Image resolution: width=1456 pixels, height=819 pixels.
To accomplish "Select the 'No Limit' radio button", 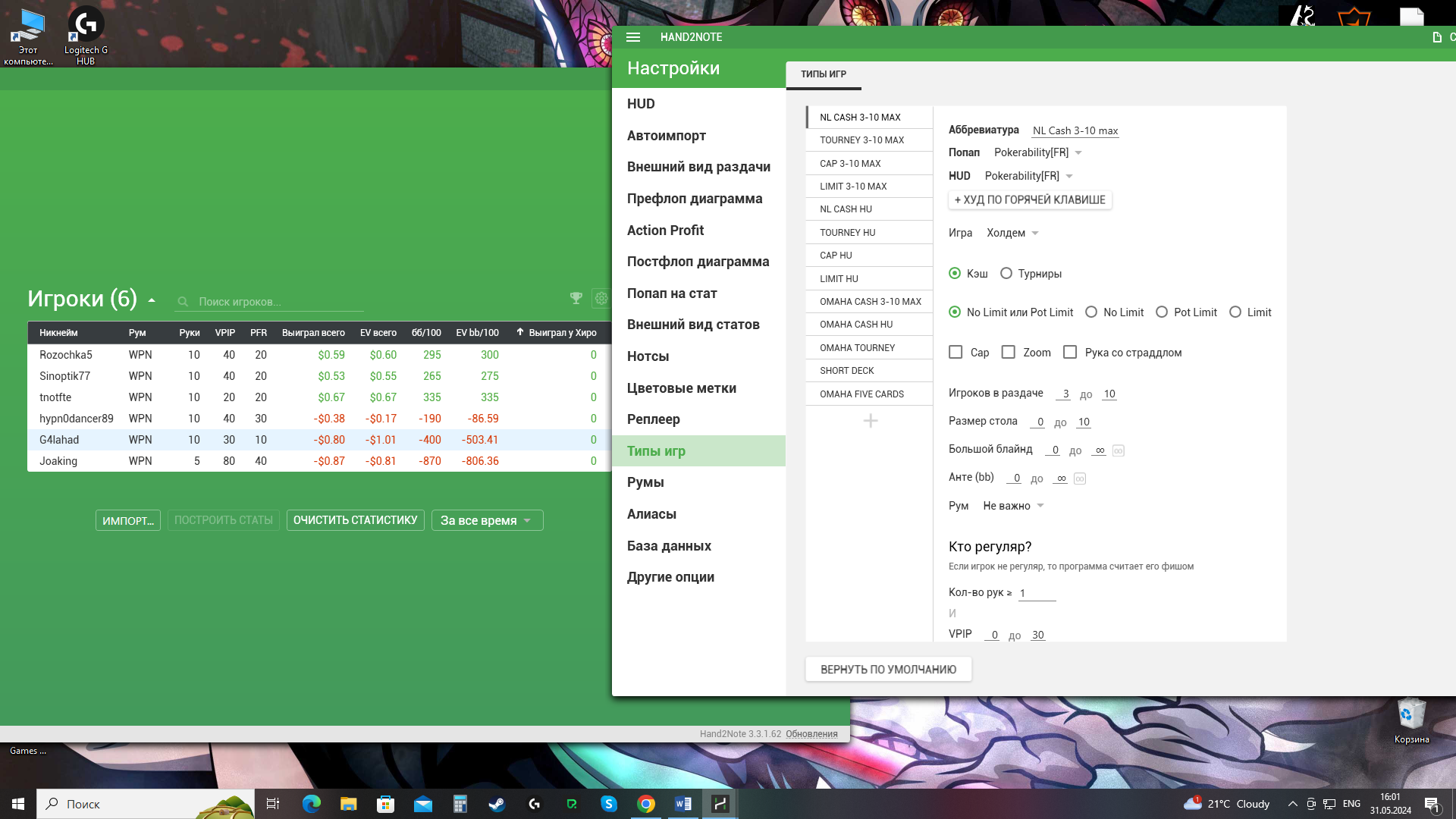I will pos(1091,312).
